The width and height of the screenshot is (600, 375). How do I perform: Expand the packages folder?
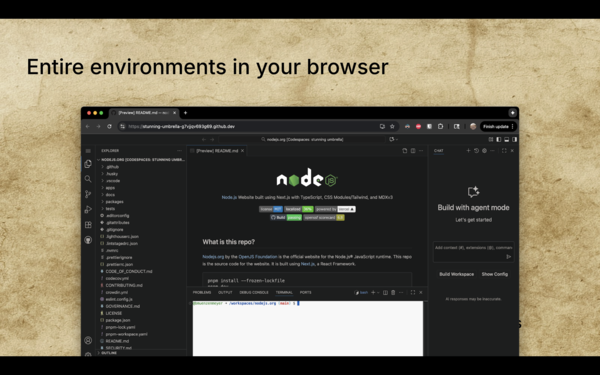(x=114, y=202)
